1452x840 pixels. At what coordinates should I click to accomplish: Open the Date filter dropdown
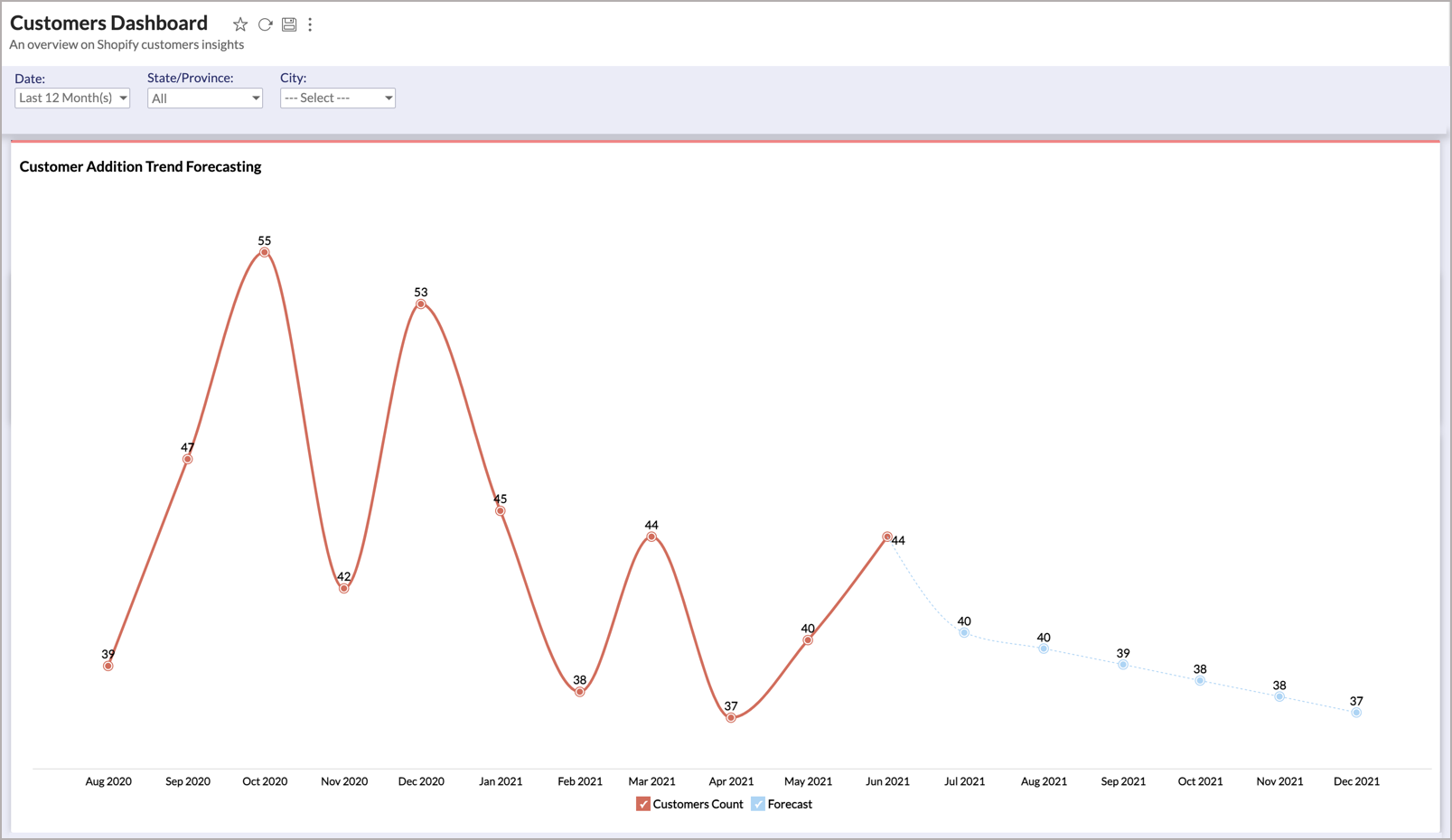coord(72,98)
